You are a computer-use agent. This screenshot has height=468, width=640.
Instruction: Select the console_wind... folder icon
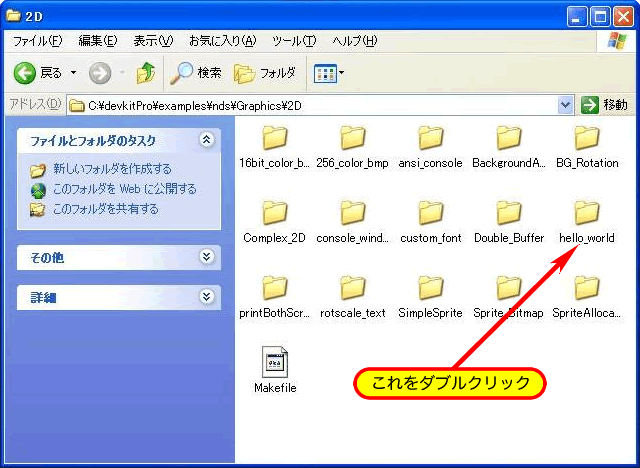(x=353, y=213)
